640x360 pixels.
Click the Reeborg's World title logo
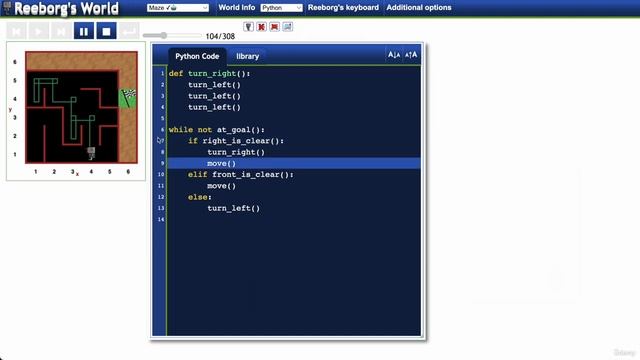pyautogui.click(x=66, y=9)
